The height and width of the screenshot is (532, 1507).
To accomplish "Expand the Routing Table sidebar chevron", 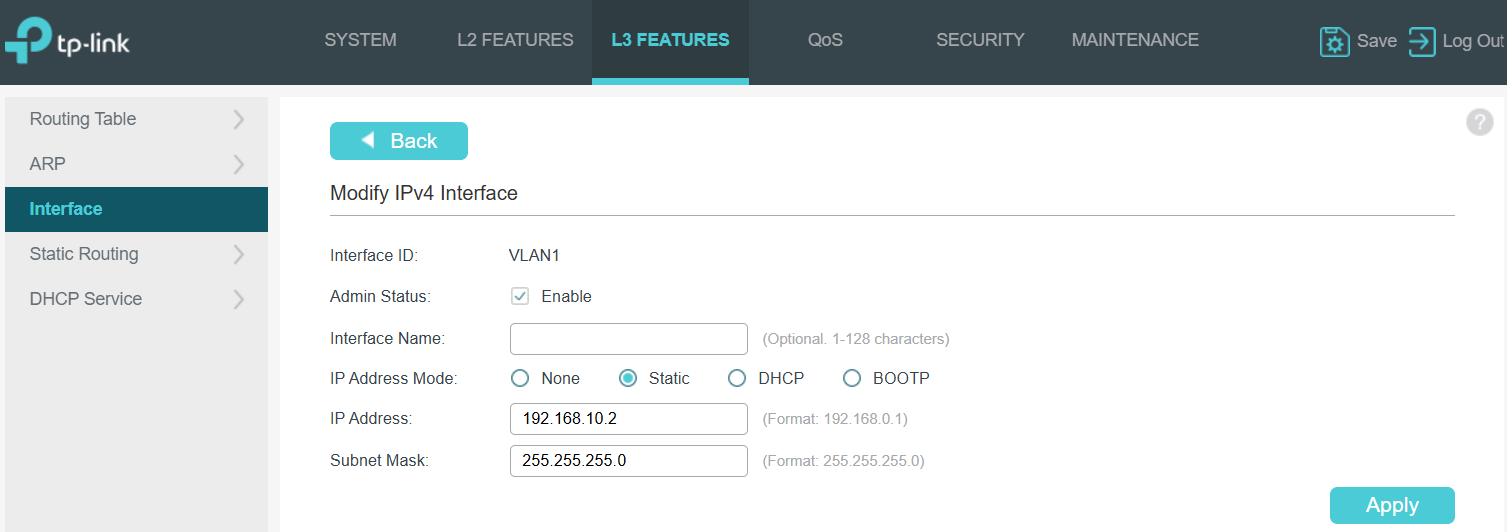I will (238, 119).
